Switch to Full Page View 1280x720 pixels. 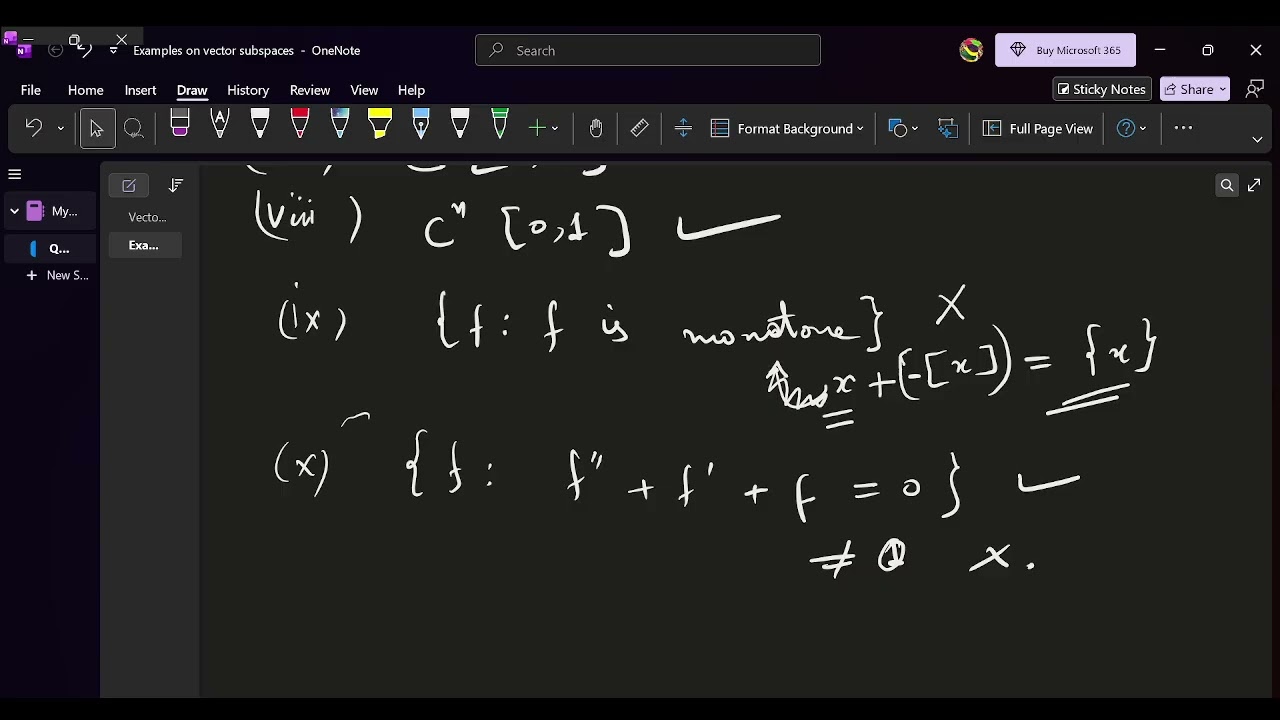1038,128
